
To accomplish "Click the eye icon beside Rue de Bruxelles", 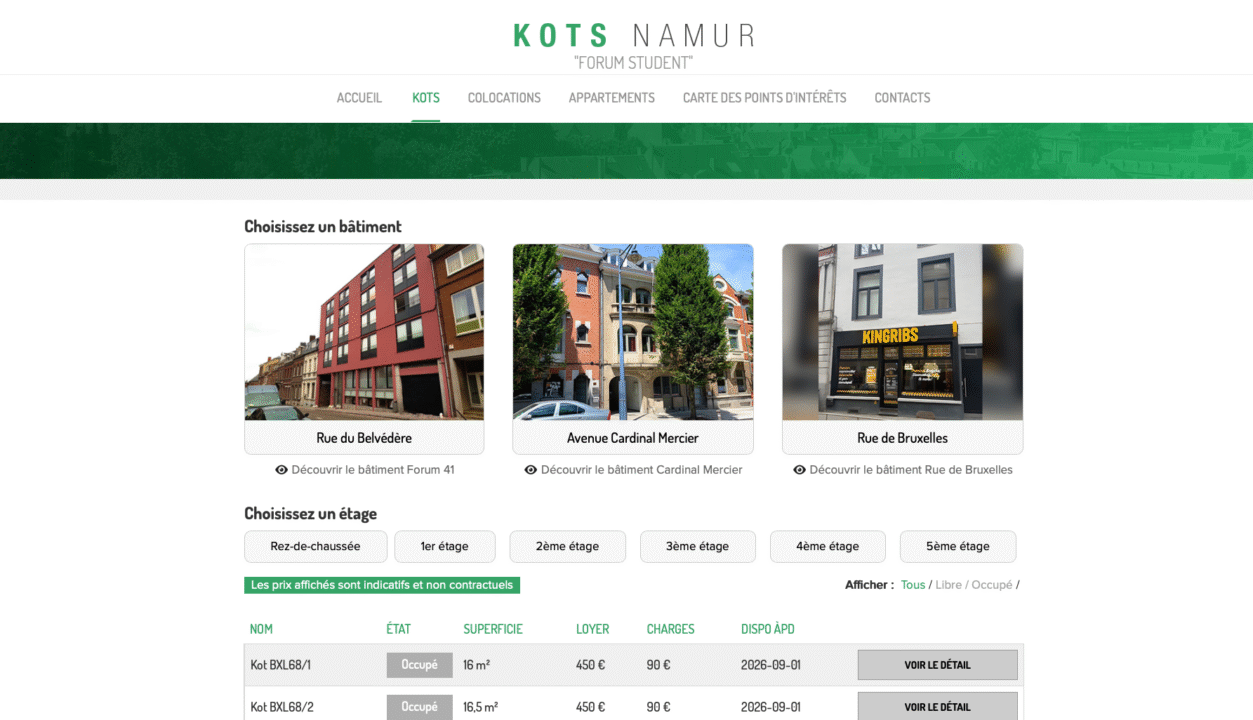I will (x=799, y=470).
